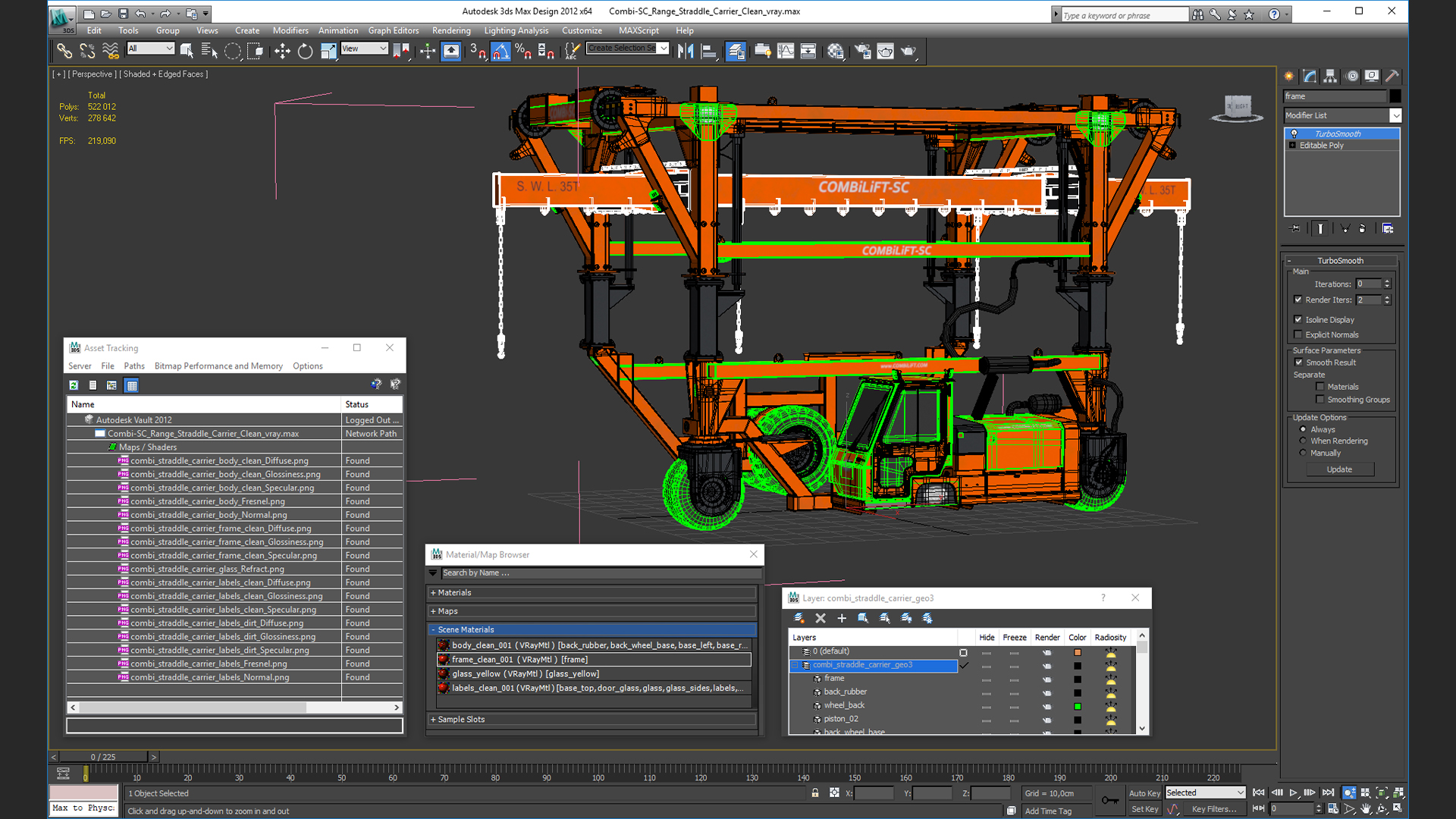The height and width of the screenshot is (819, 1456).
Task: Activate the Select Object tool
Action: 187,51
